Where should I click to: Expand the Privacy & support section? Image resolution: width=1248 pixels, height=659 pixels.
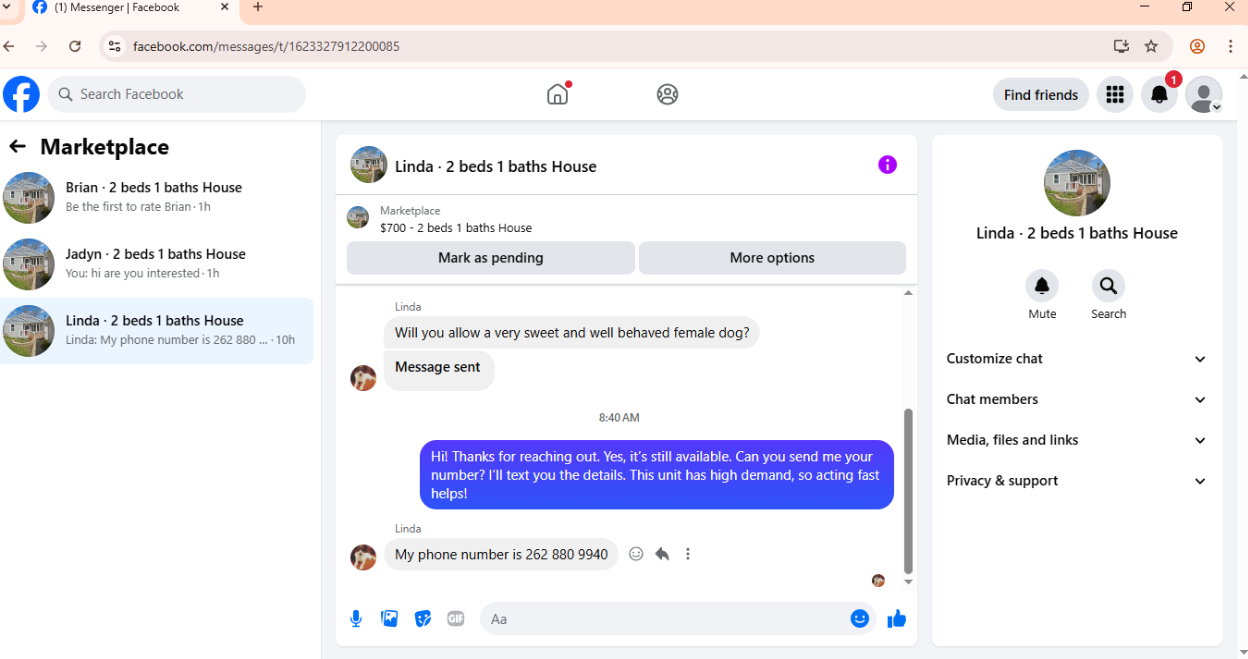(x=1077, y=481)
